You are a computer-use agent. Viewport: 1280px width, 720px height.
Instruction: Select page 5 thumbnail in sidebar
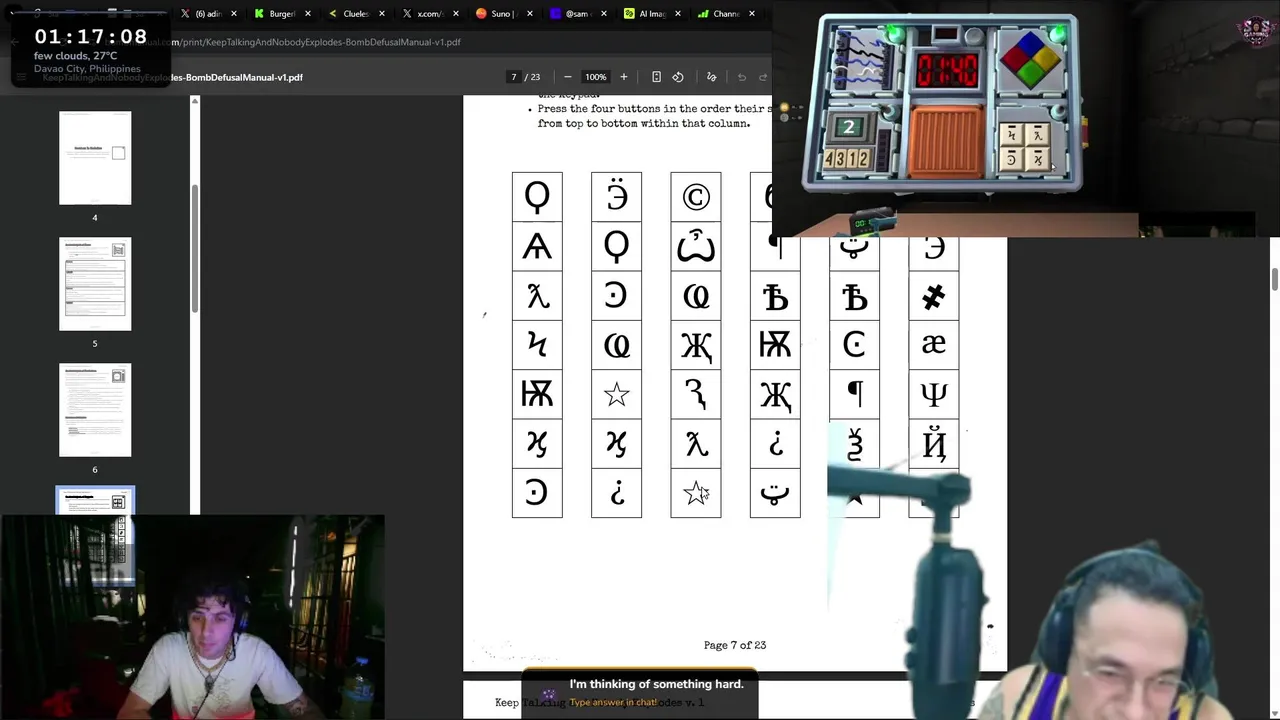[x=95, y=284]
